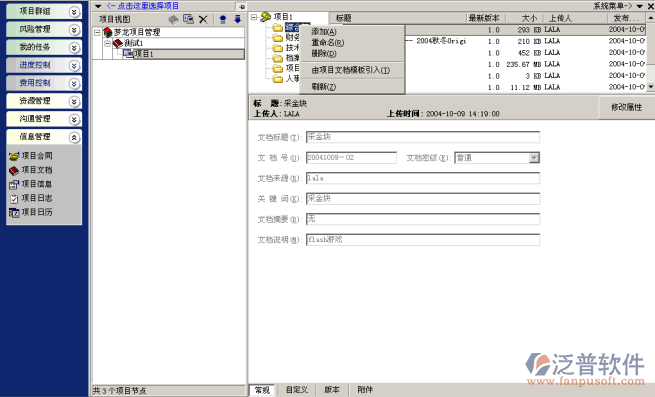The image size is (655, 397).
Task: Open 项目日历 calendar entry
Action: point(31,212)
